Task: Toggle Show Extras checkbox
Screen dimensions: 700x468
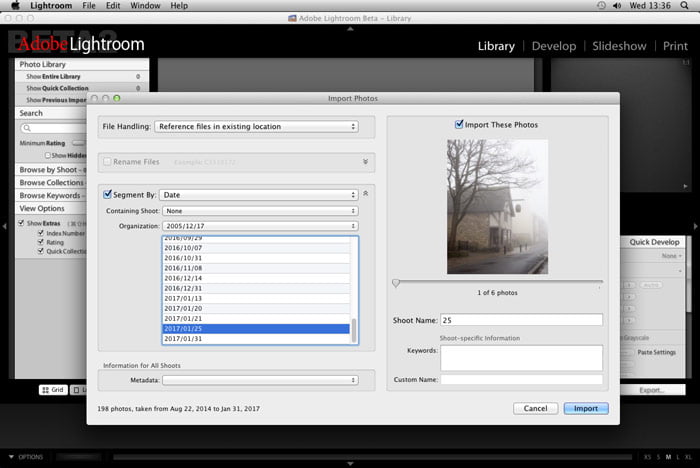Action: [21, 223]
